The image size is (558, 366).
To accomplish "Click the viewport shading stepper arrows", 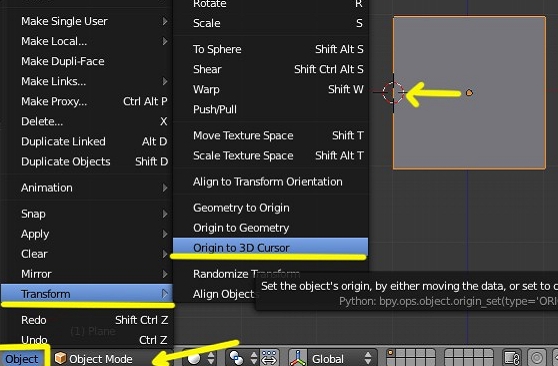I will (x=211, y=358).
